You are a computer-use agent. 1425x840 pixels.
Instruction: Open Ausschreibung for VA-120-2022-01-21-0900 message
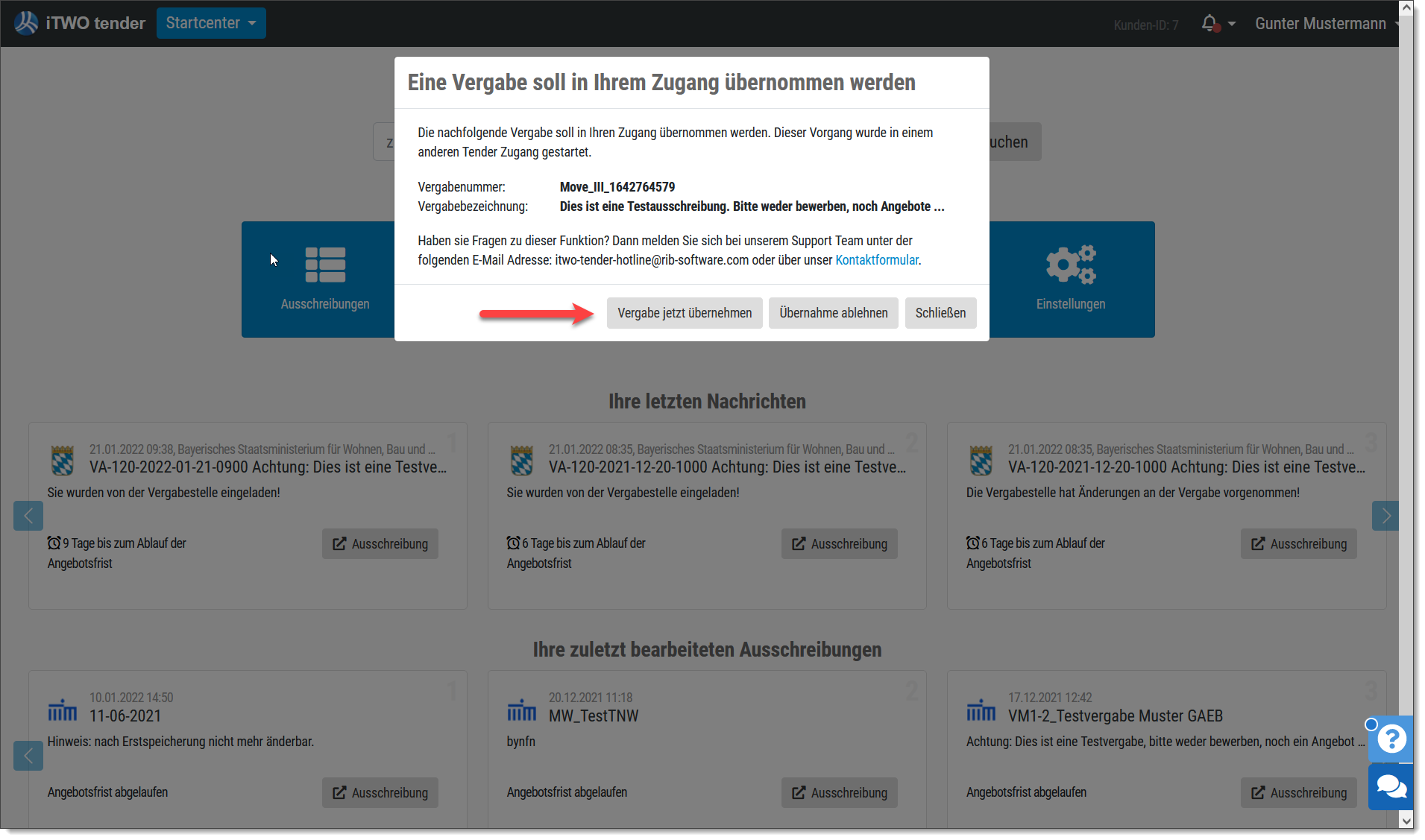point(380,544)
